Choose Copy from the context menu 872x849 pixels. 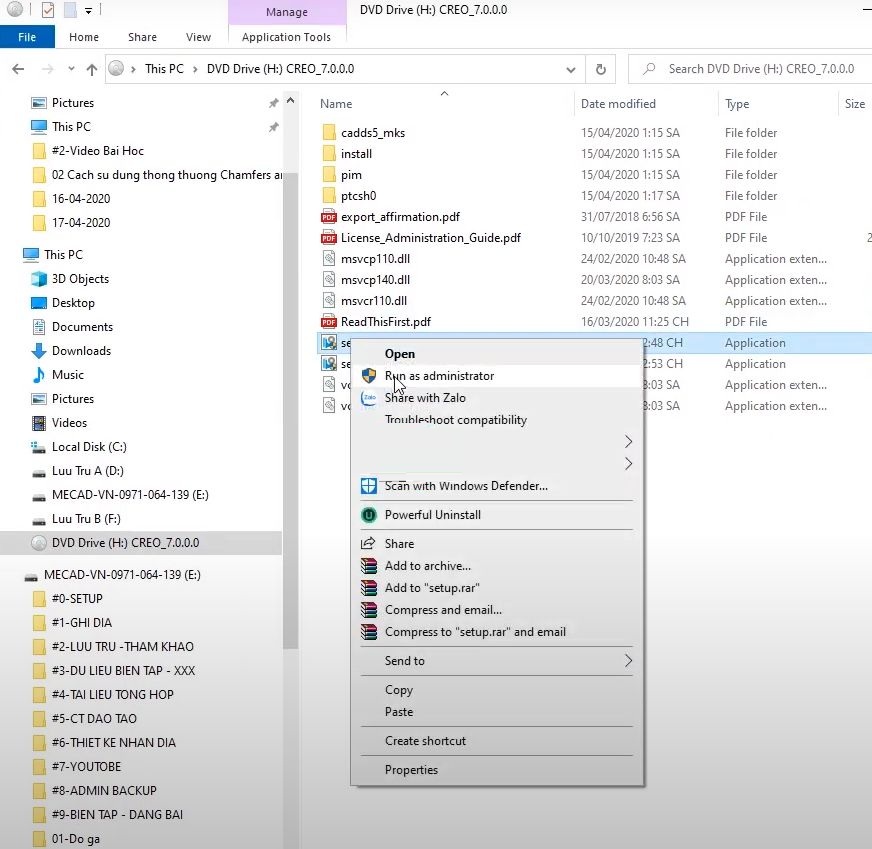point(497,690)
